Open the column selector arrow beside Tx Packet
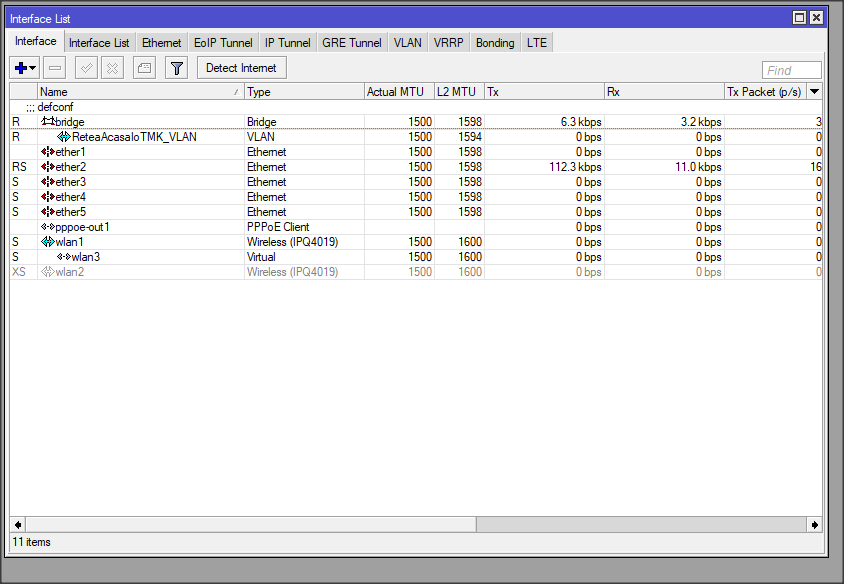Image resolution: width=844 pixels, height=584 pixels. coord(814,91)
